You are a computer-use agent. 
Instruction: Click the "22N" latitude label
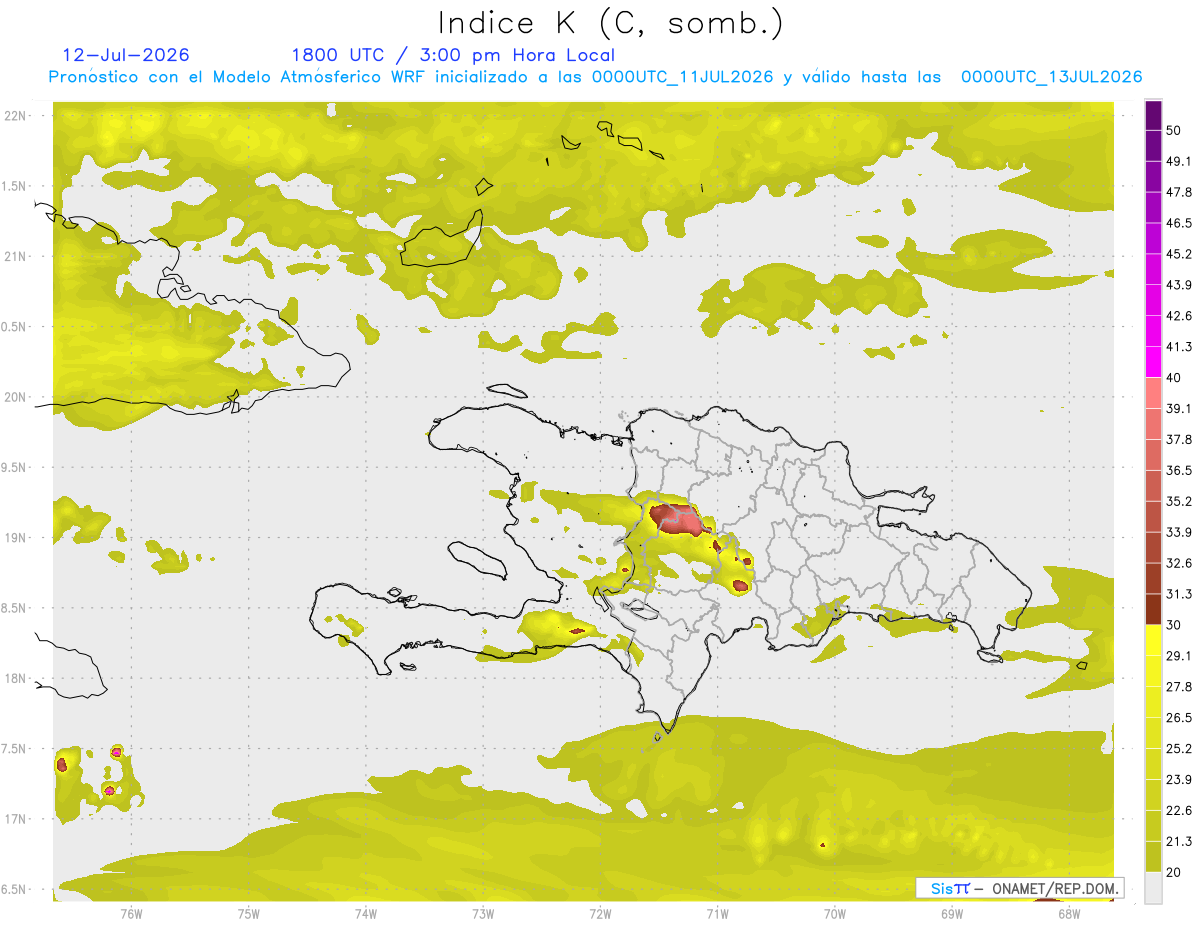[16, 116]
